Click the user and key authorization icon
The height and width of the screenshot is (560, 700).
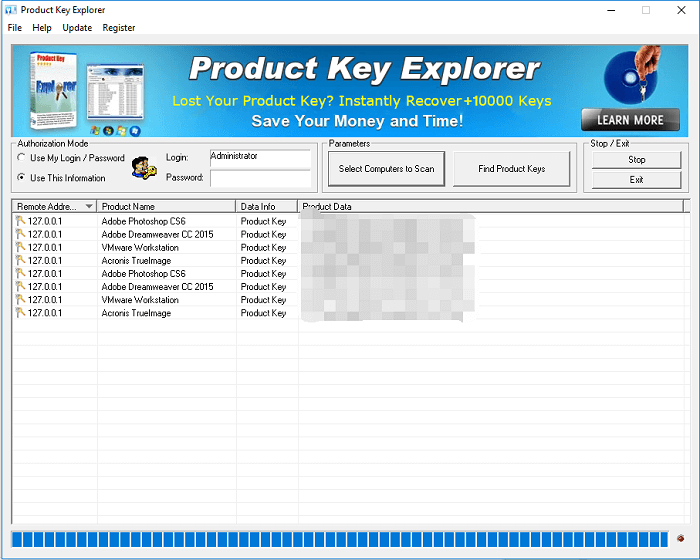[142, 167]
